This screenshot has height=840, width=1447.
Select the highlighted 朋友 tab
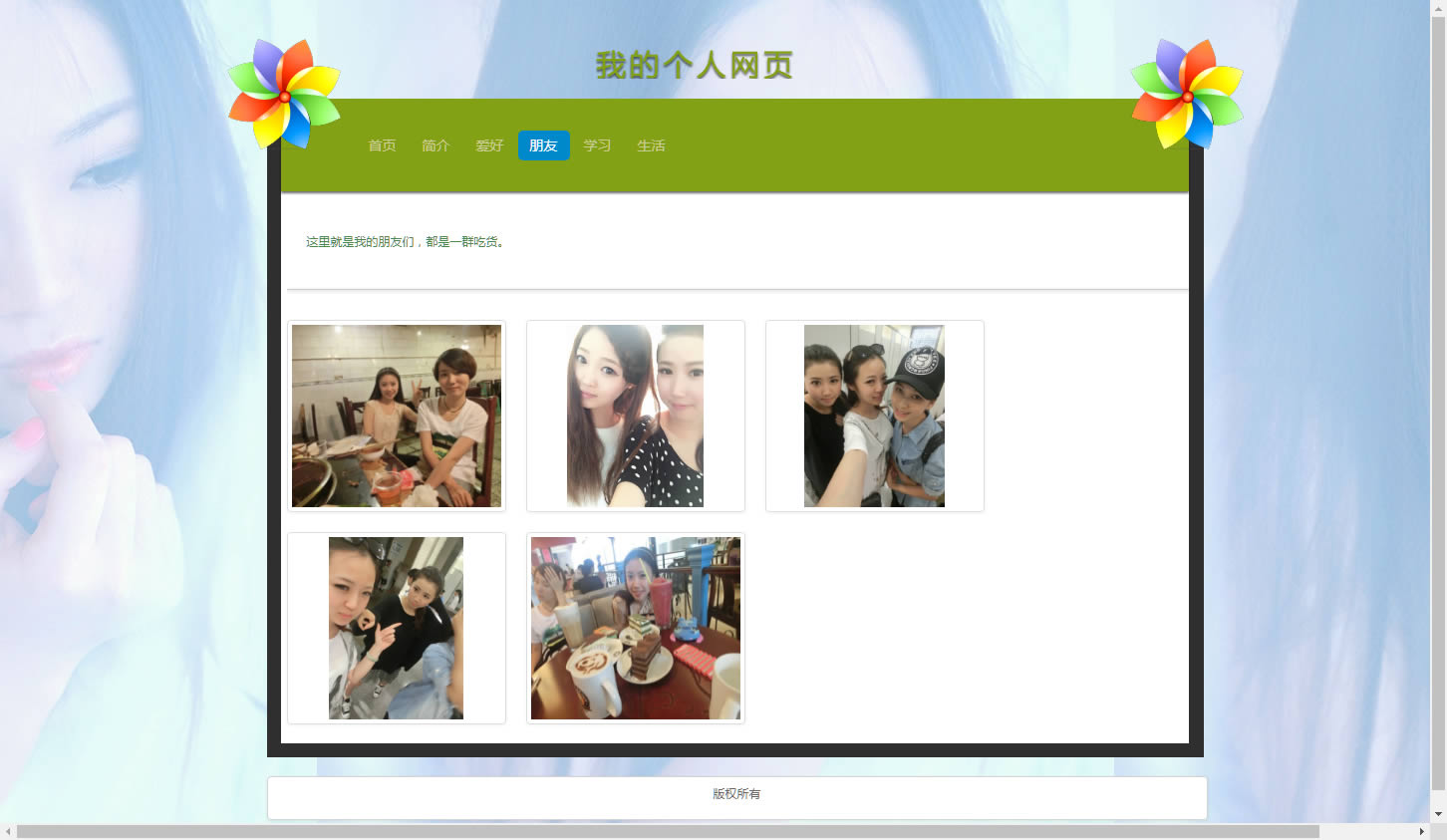(x=543, y=145)
